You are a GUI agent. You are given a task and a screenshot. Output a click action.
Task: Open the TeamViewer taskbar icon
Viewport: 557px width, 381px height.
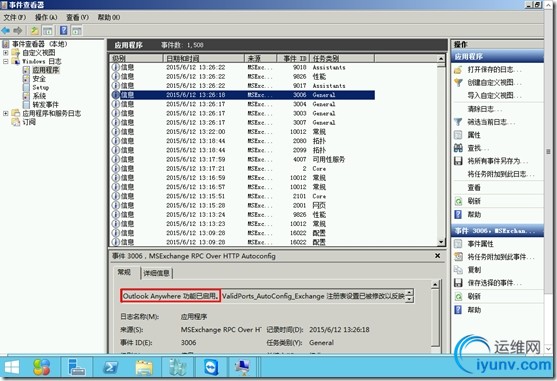(x=211, y=367)
